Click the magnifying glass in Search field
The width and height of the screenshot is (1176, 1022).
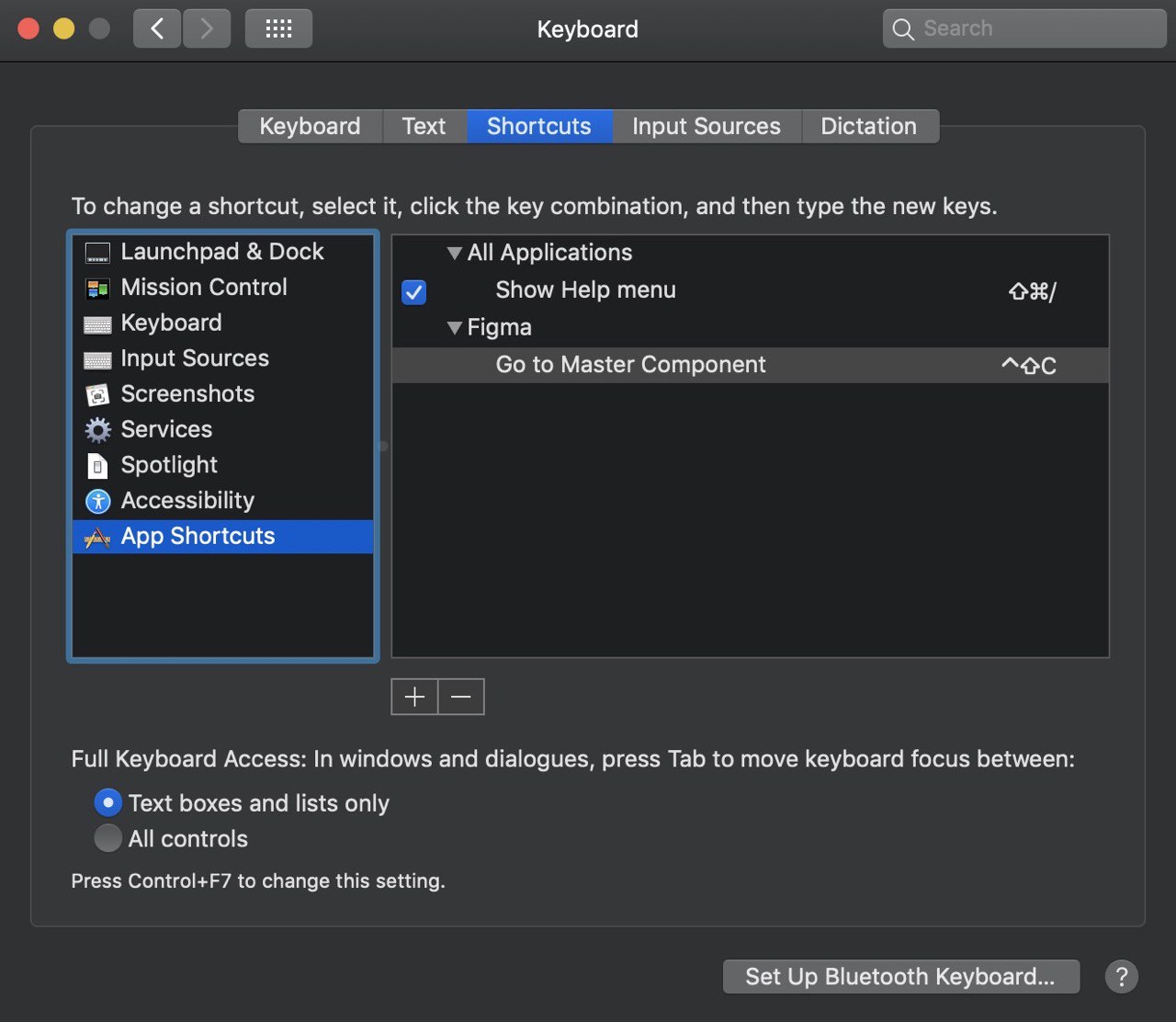click(x=903, y=29)
